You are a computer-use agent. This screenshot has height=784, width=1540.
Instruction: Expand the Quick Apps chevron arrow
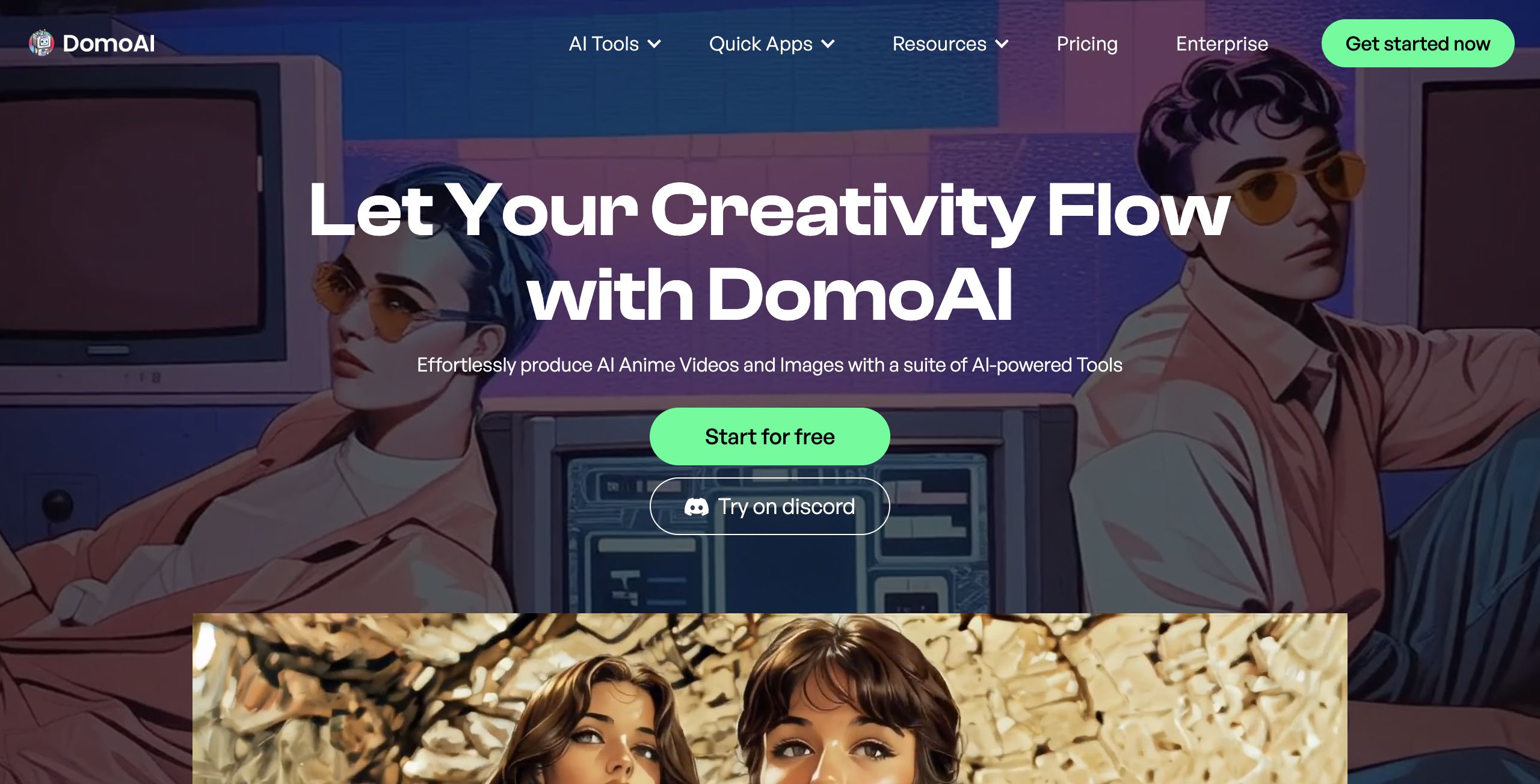(828, 44)
